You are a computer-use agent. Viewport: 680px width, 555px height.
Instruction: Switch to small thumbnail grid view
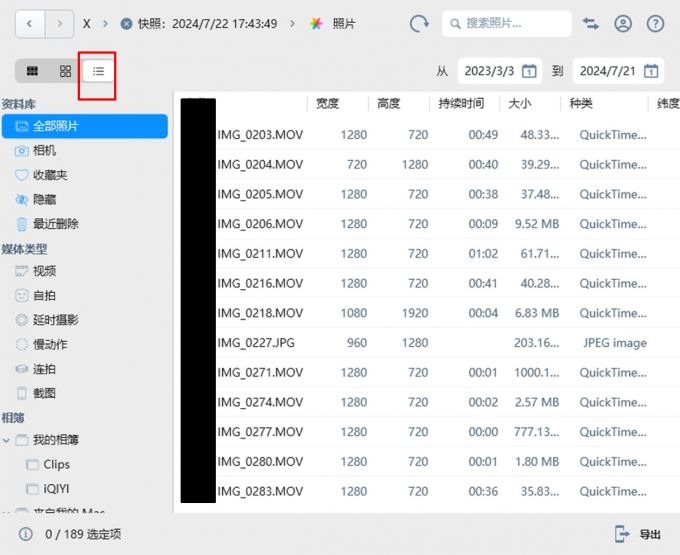(x=65, y=71)
